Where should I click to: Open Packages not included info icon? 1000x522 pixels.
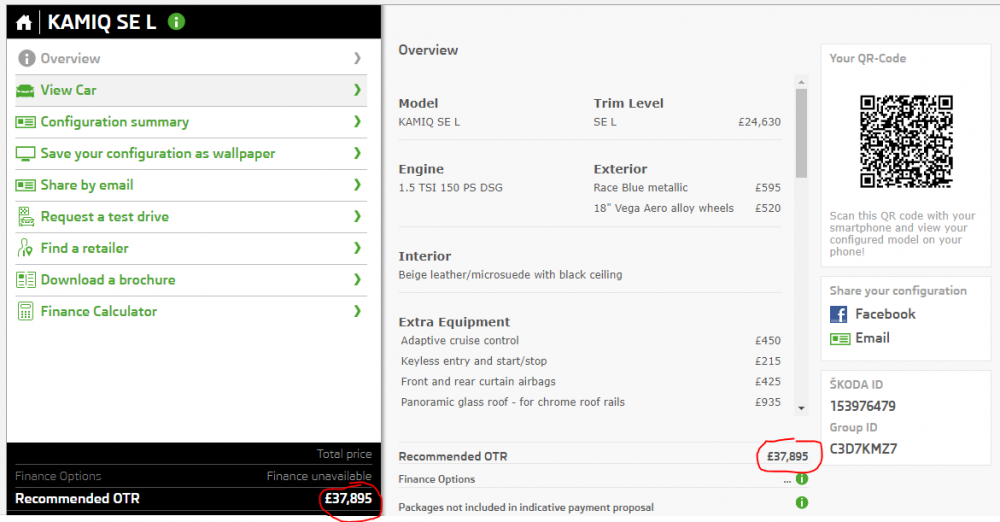[x=802, y=503]
